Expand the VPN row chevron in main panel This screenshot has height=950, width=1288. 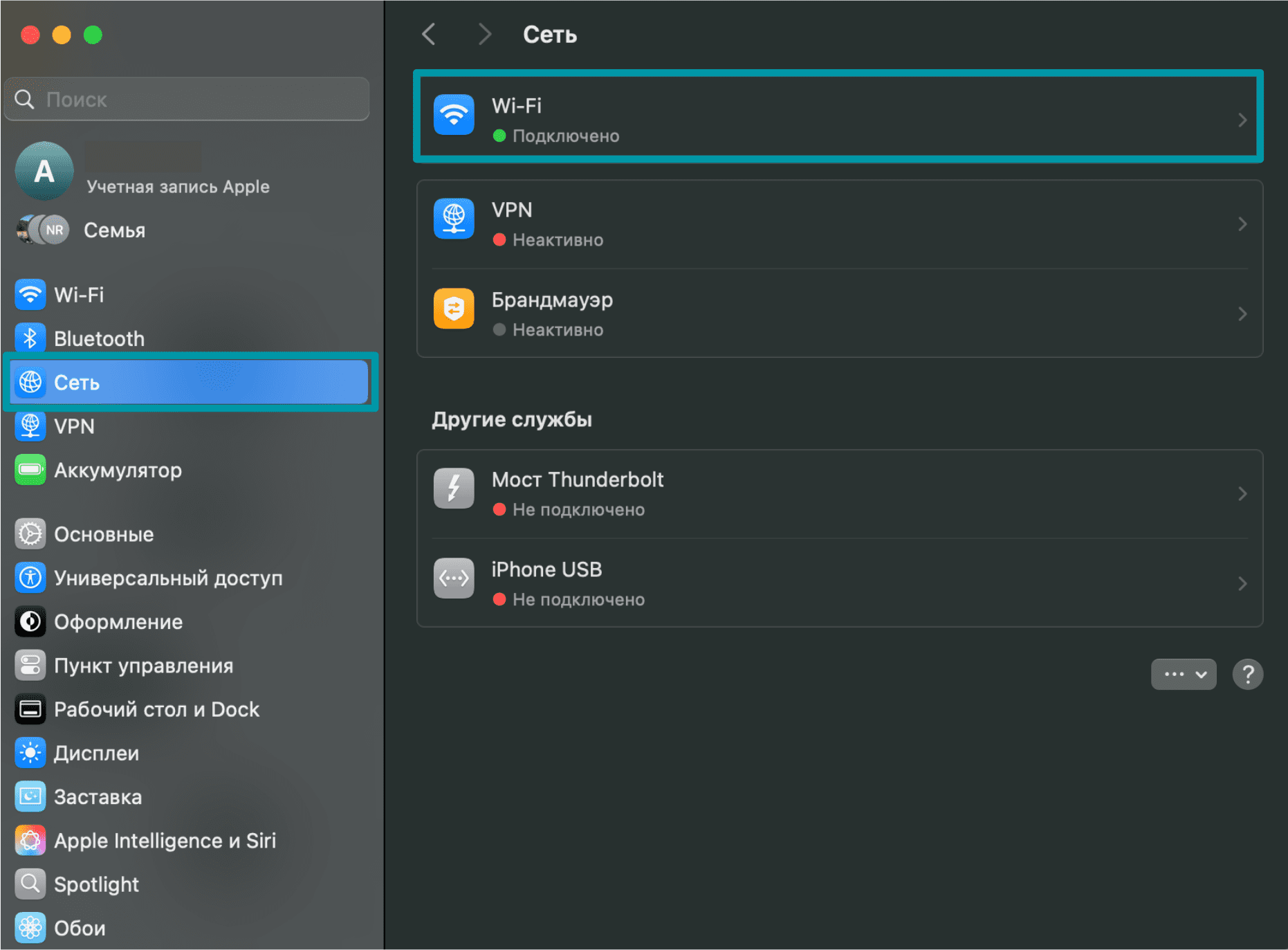1242,223
